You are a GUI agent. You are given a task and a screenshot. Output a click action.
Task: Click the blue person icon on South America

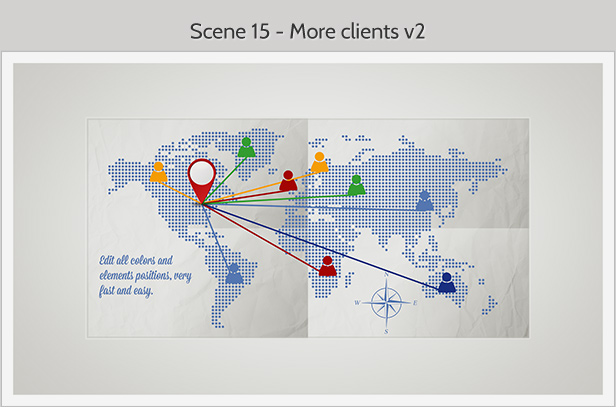point(234,274)
